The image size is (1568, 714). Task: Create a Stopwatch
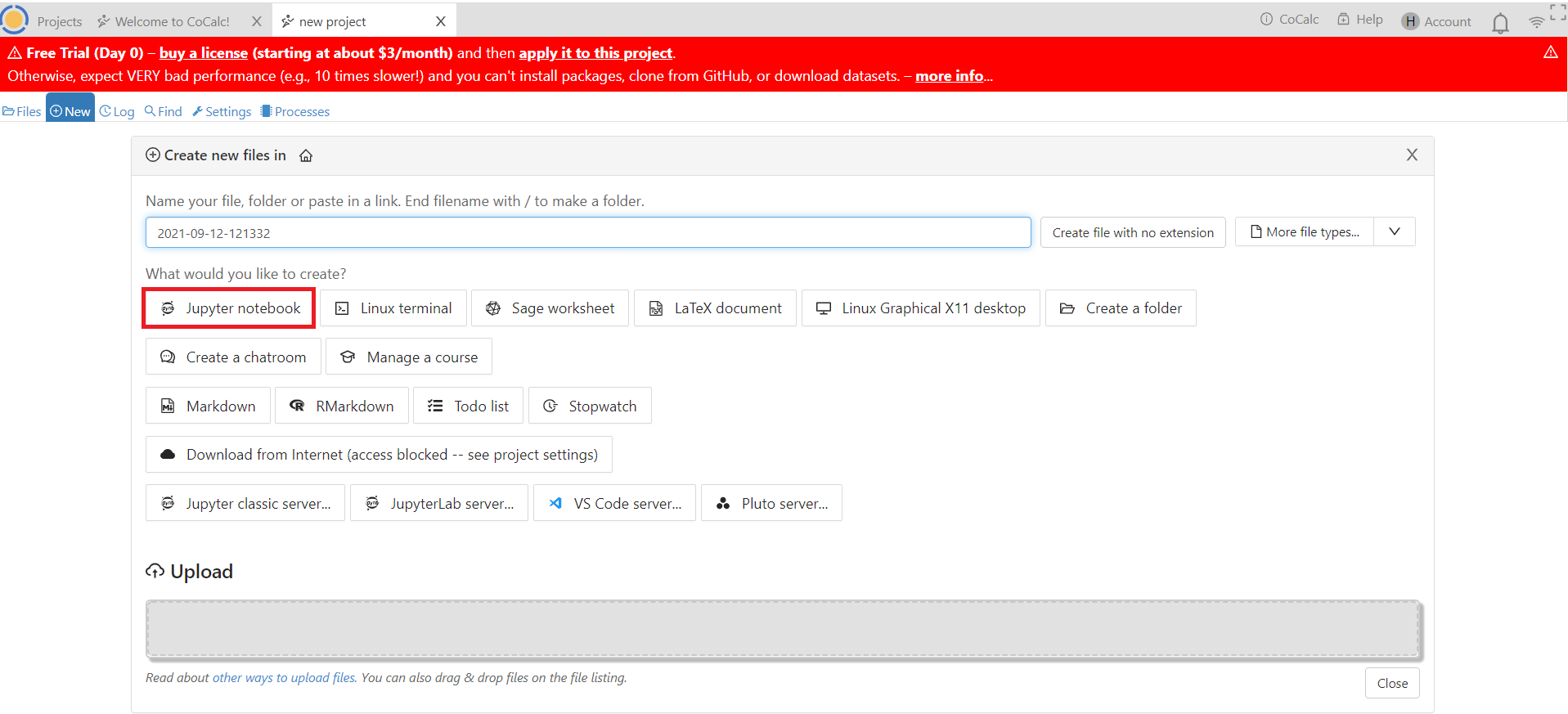[x=590, y=406]
